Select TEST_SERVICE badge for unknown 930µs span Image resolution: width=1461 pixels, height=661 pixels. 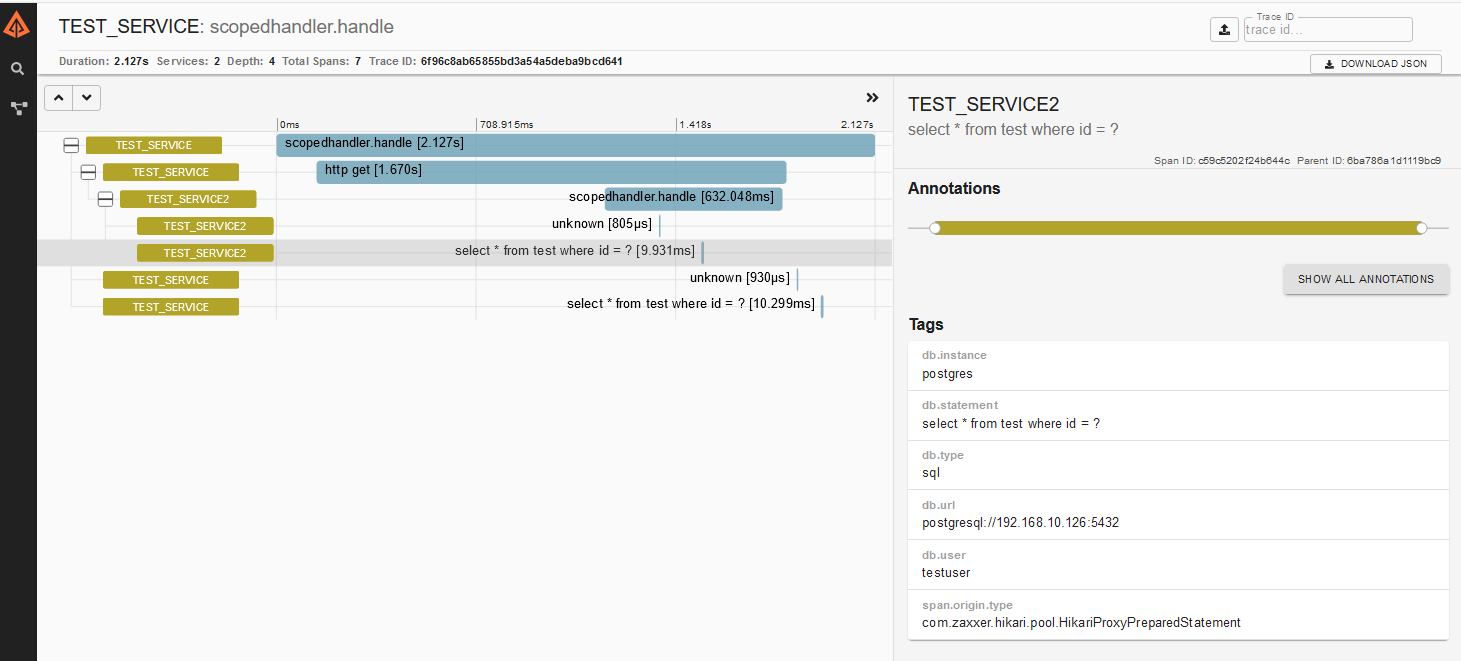[x=171, y=280]
